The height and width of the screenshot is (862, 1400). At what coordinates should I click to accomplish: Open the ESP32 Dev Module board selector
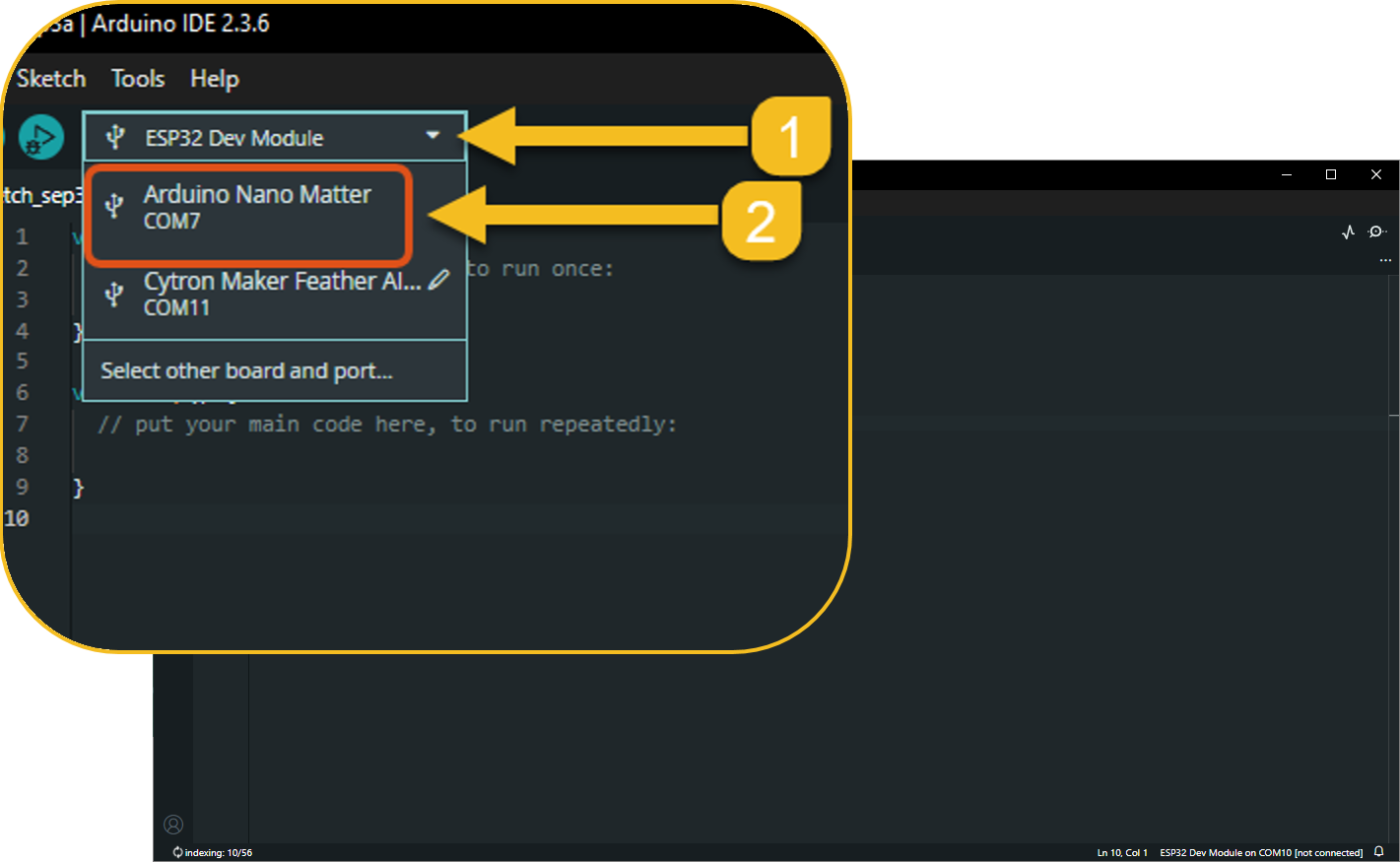275,137
